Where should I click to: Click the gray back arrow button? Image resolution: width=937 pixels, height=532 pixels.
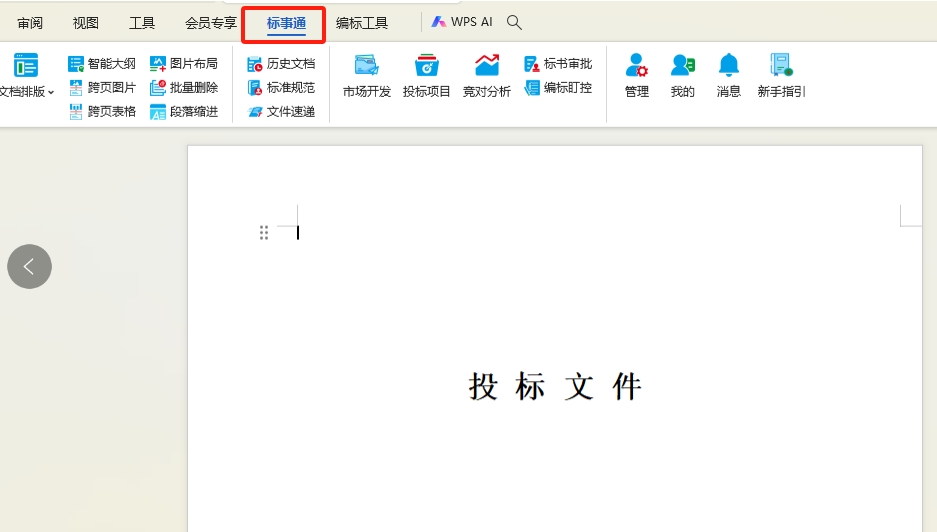[29, 266]
